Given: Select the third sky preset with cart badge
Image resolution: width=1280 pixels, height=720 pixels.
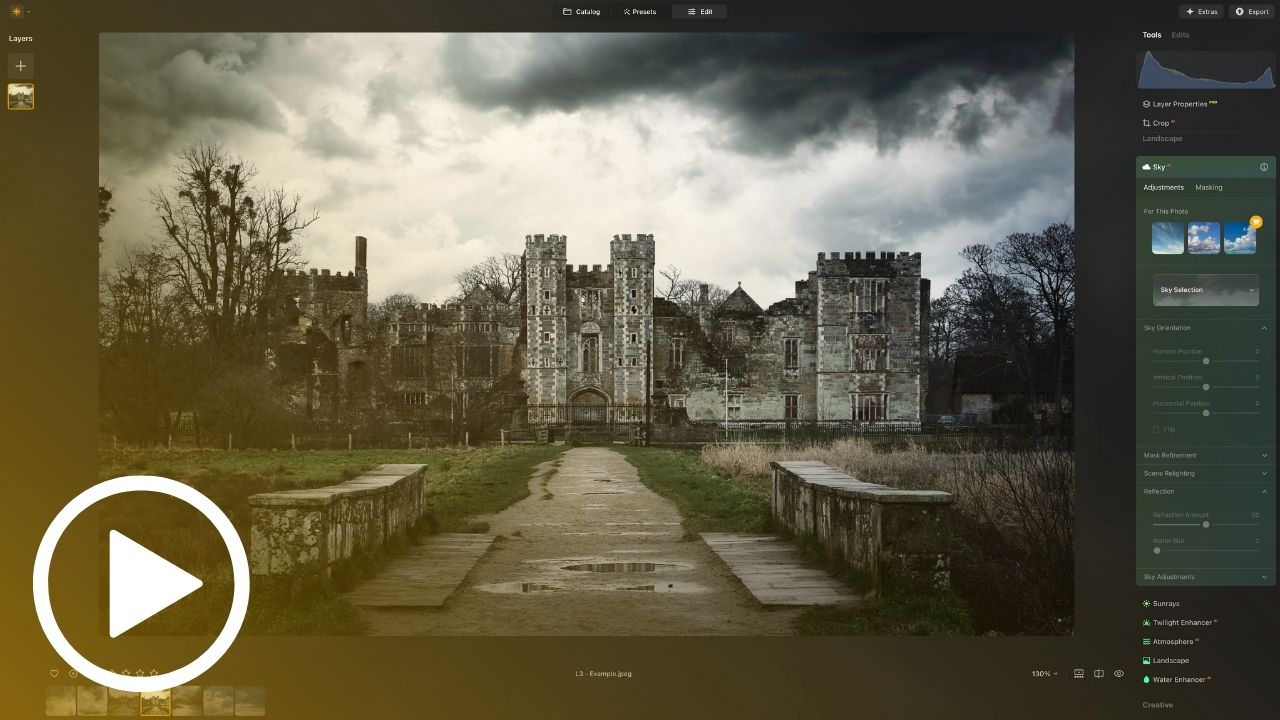Looking at the screenshot, I should pyautogui.click(x=1240, y=238).
